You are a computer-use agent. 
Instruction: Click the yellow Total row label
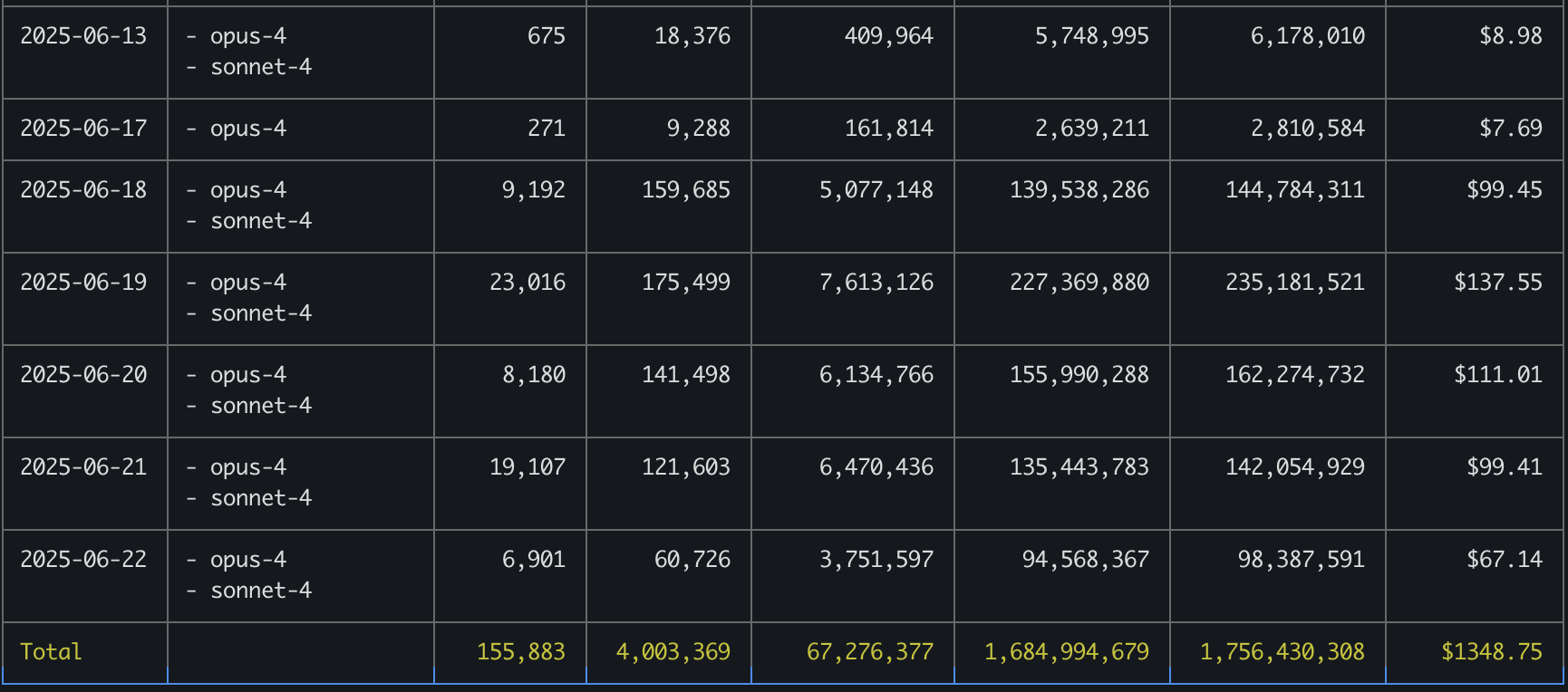click(x=51, y=652)
